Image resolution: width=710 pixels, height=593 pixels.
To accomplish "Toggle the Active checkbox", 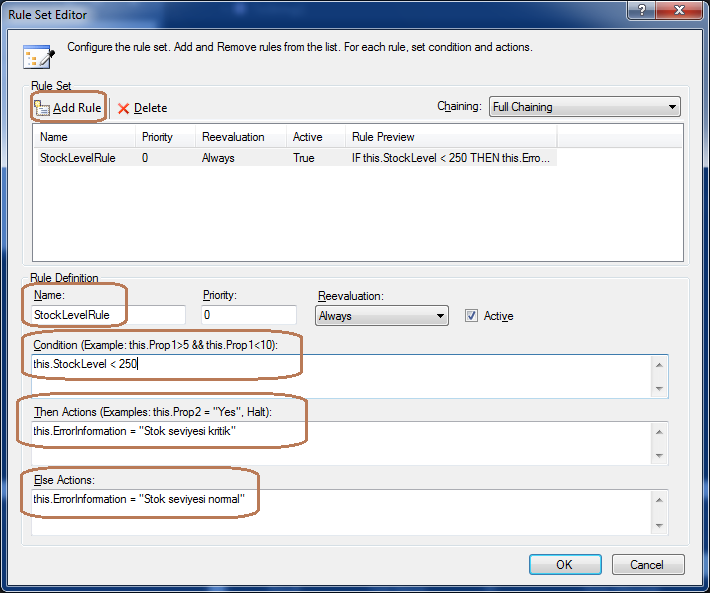I will (472, 316).
